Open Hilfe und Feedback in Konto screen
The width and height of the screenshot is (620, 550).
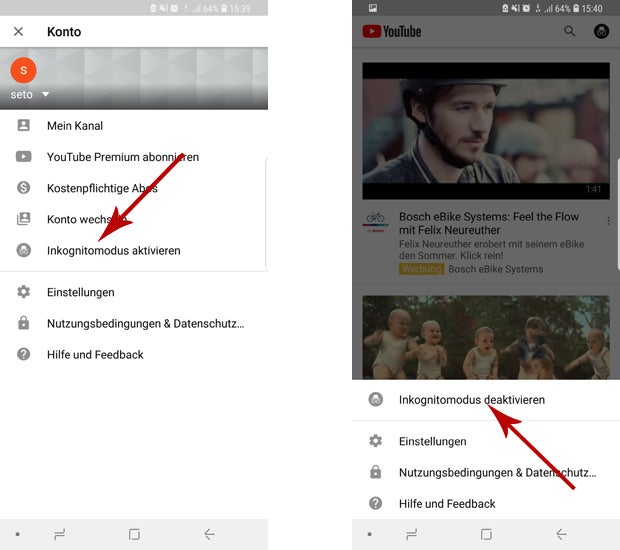tap(95, 355)
